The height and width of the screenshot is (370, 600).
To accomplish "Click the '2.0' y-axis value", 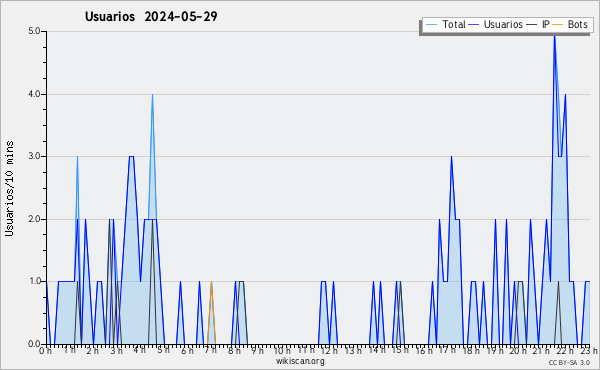I will [34, 219].
